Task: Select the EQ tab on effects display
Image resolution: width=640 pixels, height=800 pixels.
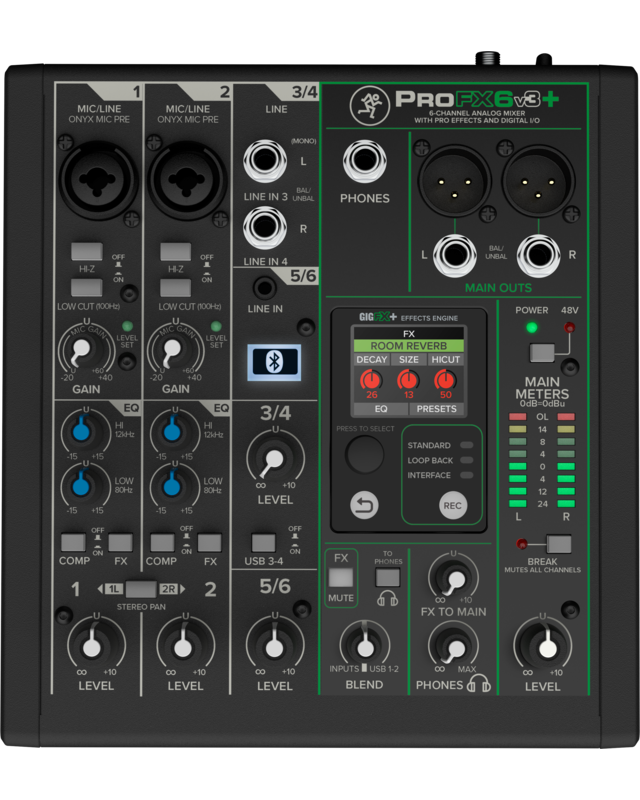Action: (x=381, y=409)
